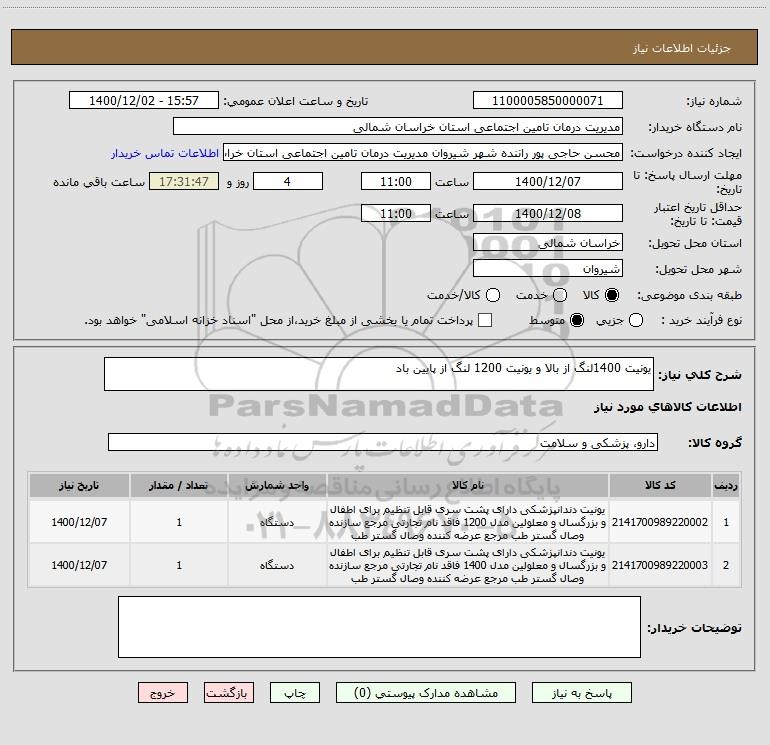The image size is (770, 745).
Task: Click the شرح کلی نیاز text area
Action: click(379, 374)
